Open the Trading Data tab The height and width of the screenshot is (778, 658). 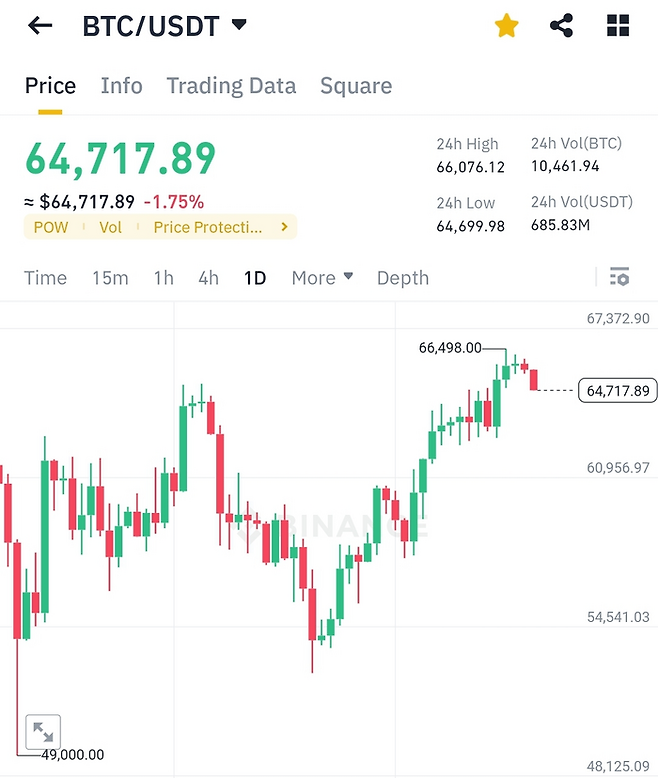(x=231, y=86)
